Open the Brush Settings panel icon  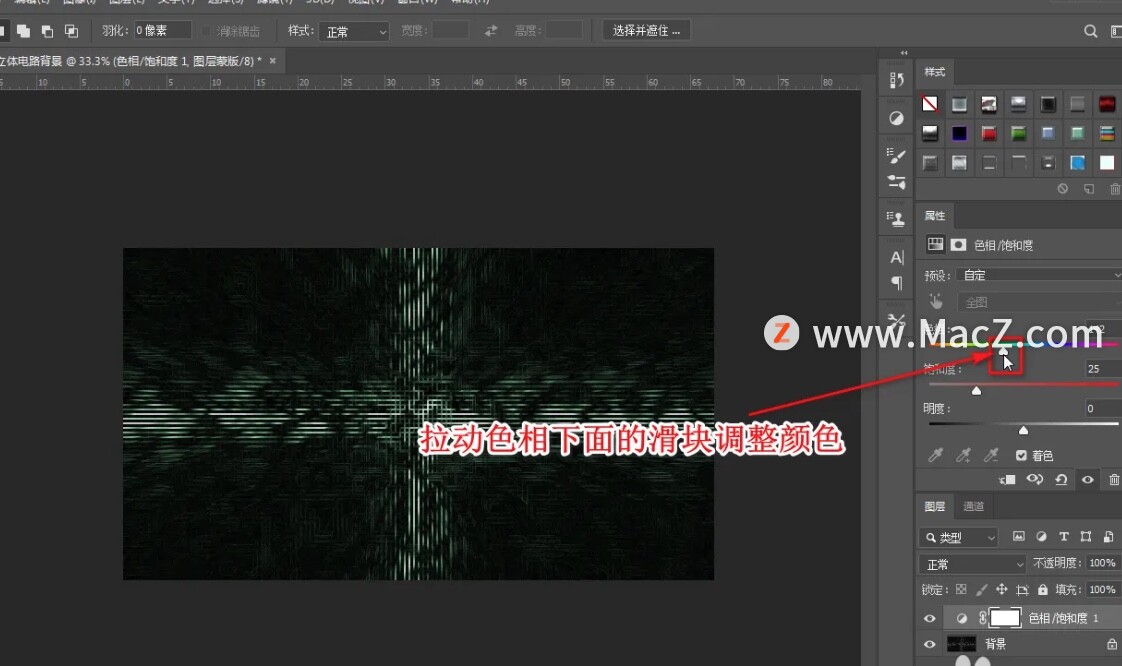(897, 155)
